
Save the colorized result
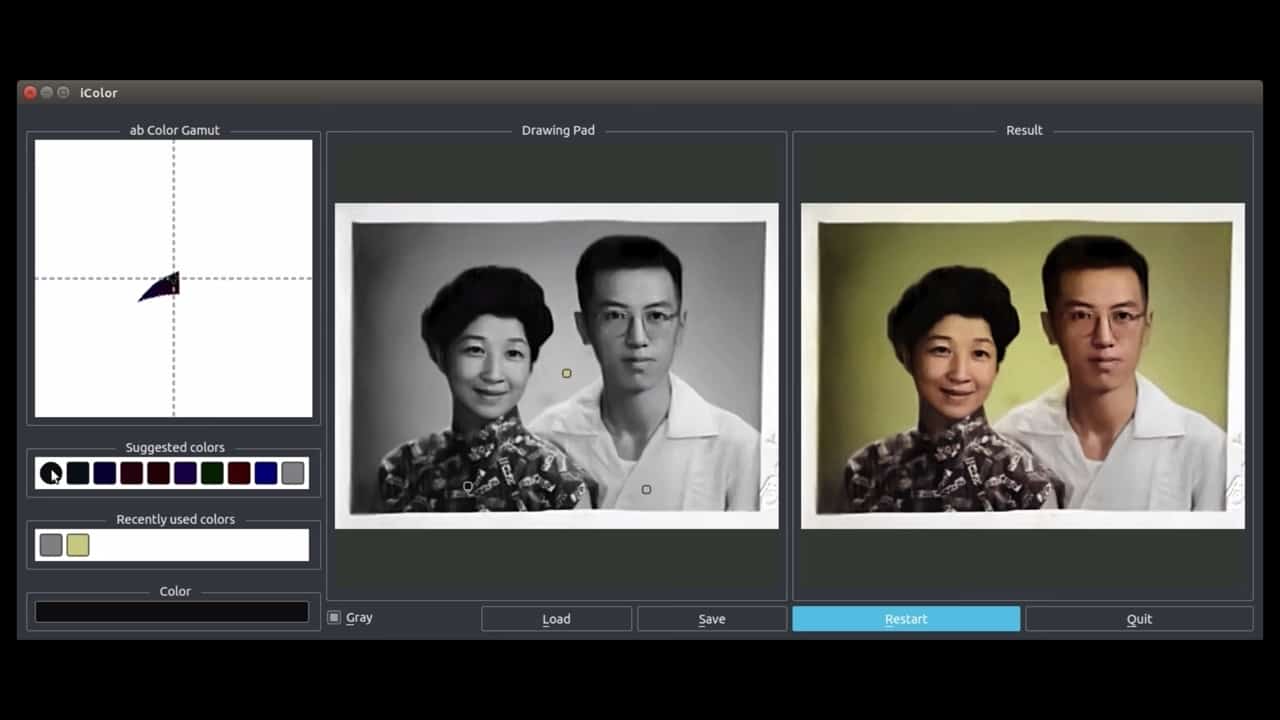711,619
